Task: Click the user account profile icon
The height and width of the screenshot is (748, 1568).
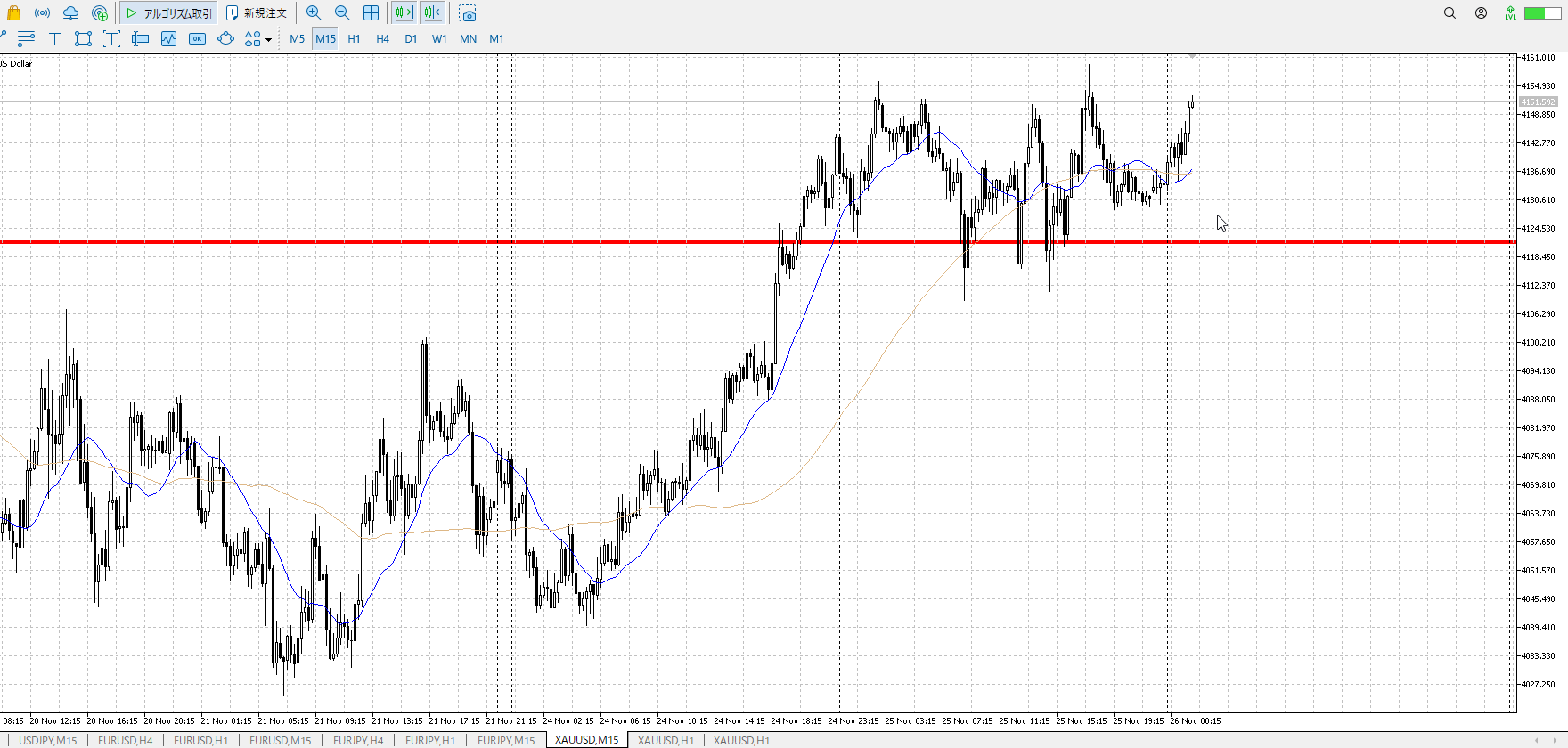Action: [x=1481, y=13]
